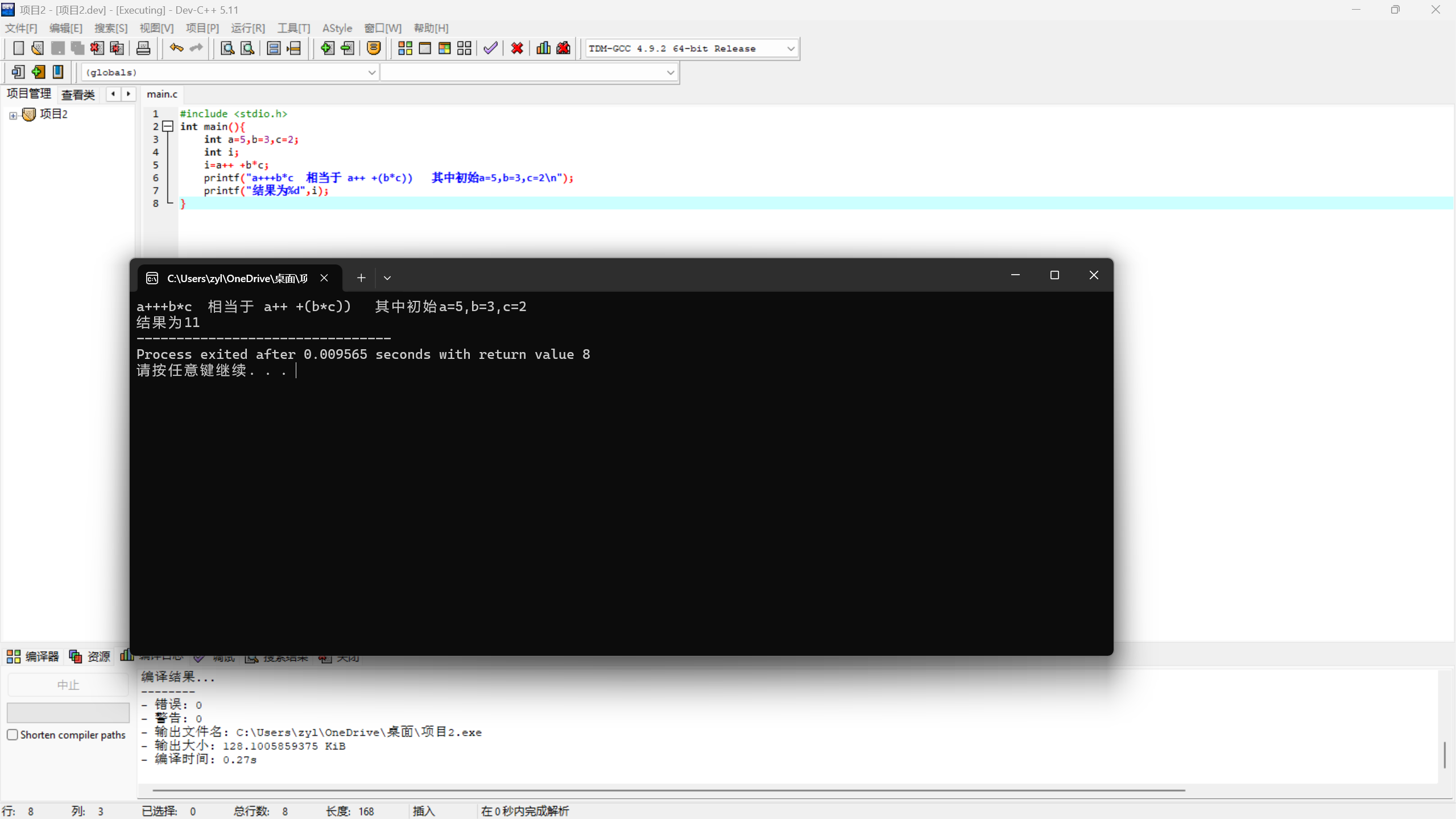Click the Find (magnifier) toolbar icon
Viewport: 1456px width, 819px height.
pos(227,48)
